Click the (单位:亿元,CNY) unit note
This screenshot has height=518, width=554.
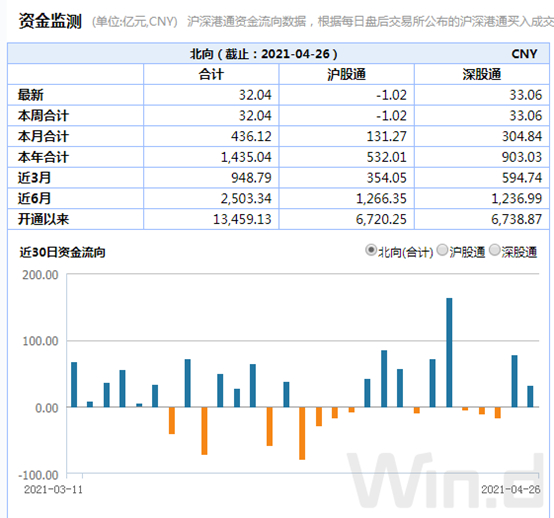click(x=135, y=22)
